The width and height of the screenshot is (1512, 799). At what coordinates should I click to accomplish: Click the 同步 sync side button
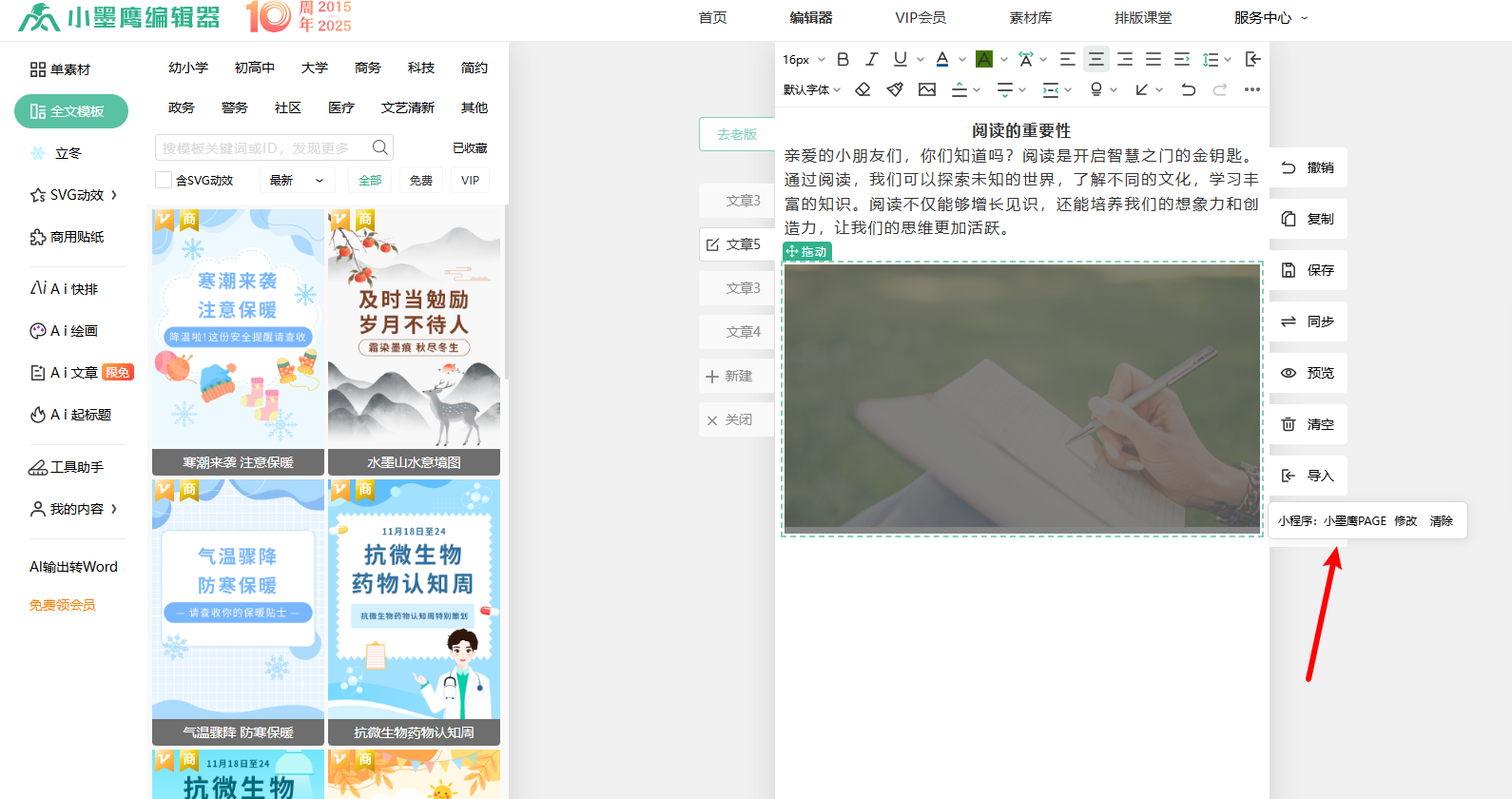pos(1308,322)
